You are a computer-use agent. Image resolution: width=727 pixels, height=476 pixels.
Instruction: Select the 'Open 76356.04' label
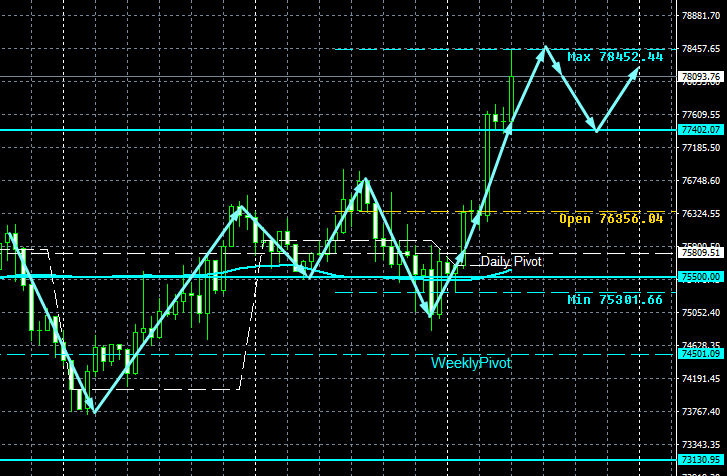pyautogui.click(x=611, y=219)
